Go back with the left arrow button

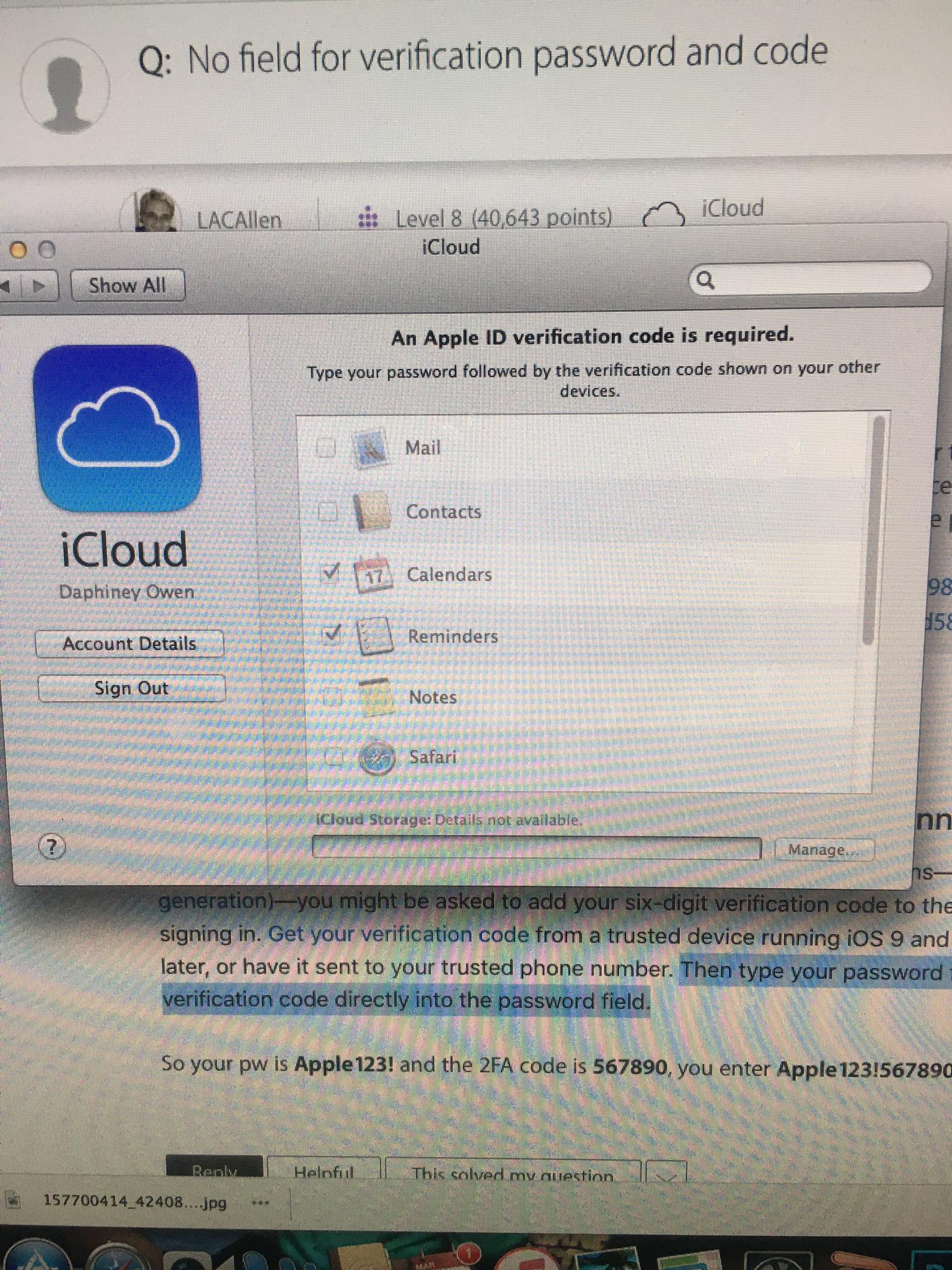[7, 287]
